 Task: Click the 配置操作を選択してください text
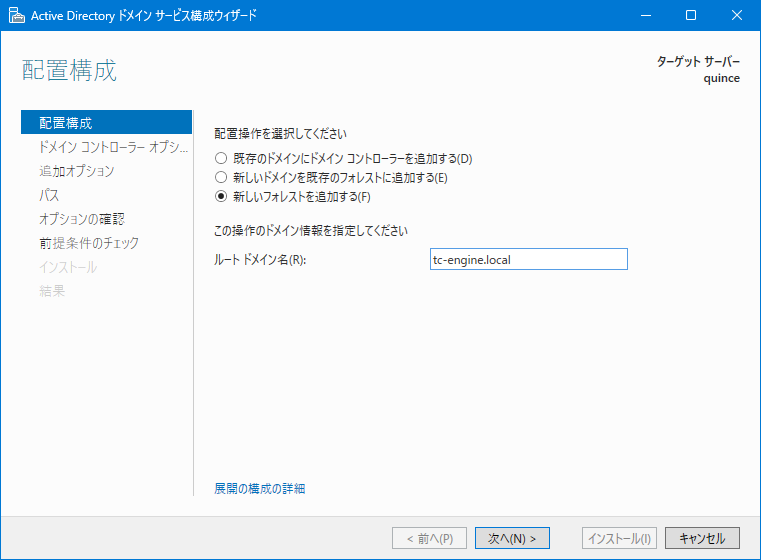281,133
